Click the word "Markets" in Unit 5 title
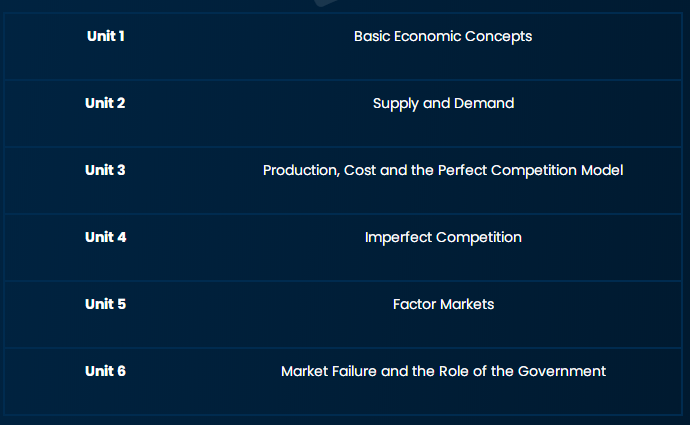The width and height of the screenshot is (690, 425). (x=467, y=304)
